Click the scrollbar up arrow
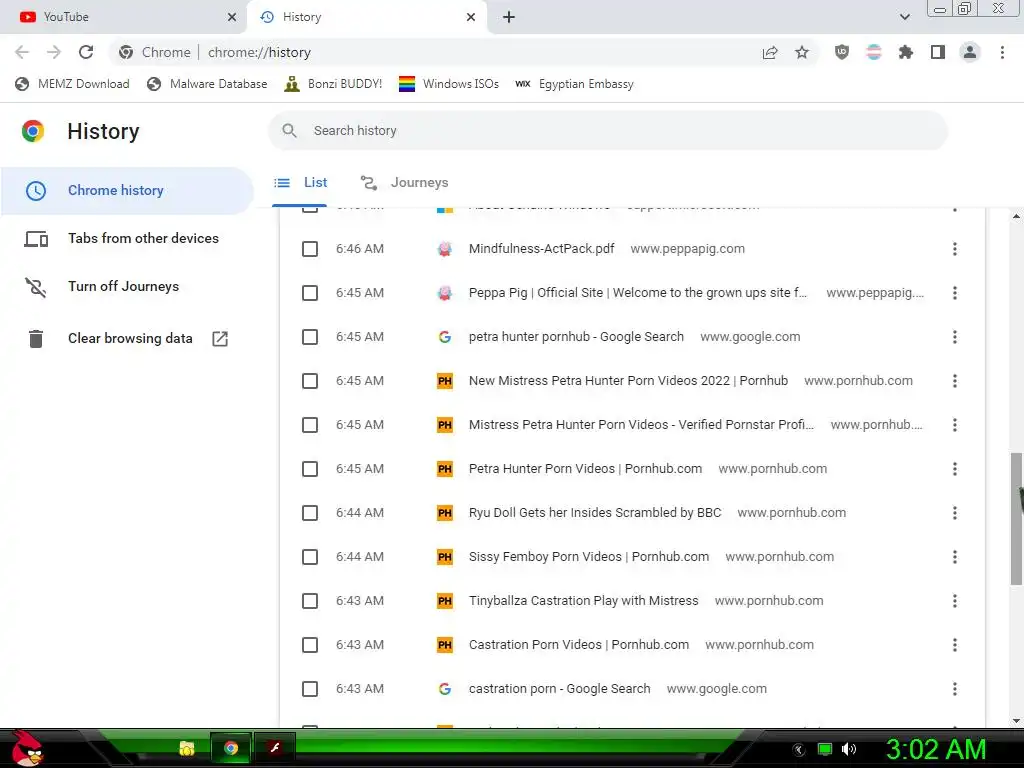1024x768 pixels. coord(1016,216)
